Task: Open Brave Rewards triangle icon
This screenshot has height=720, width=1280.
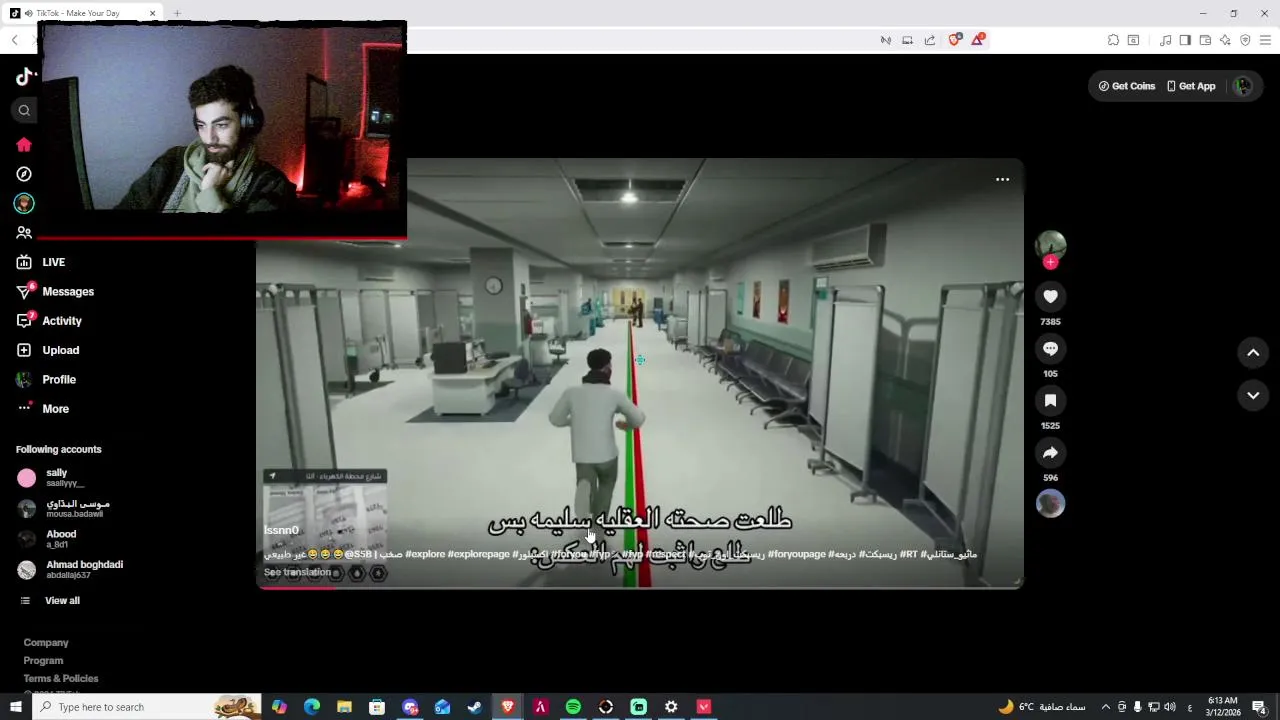Action: click(x=978, y=40)
